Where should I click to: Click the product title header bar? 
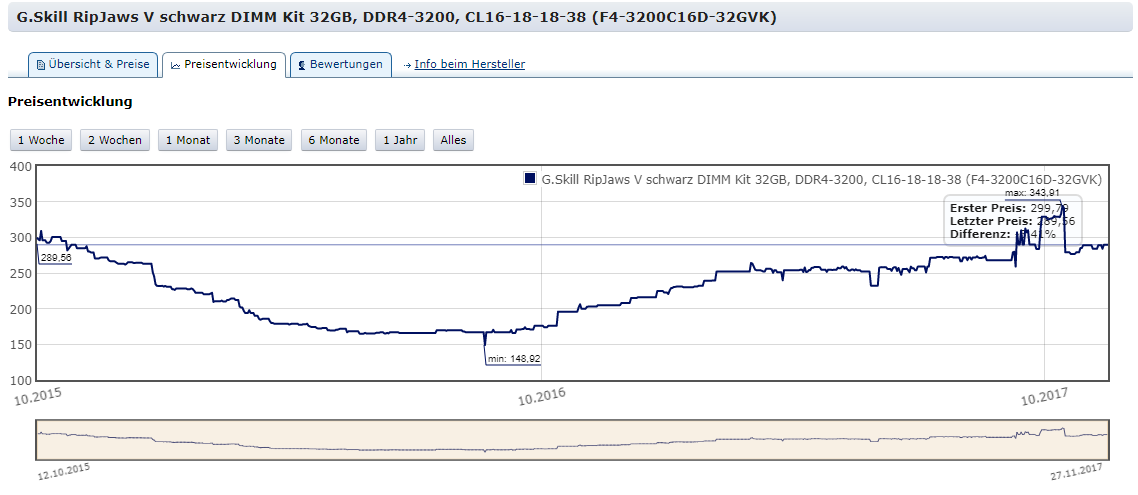[x=570, y=18]
